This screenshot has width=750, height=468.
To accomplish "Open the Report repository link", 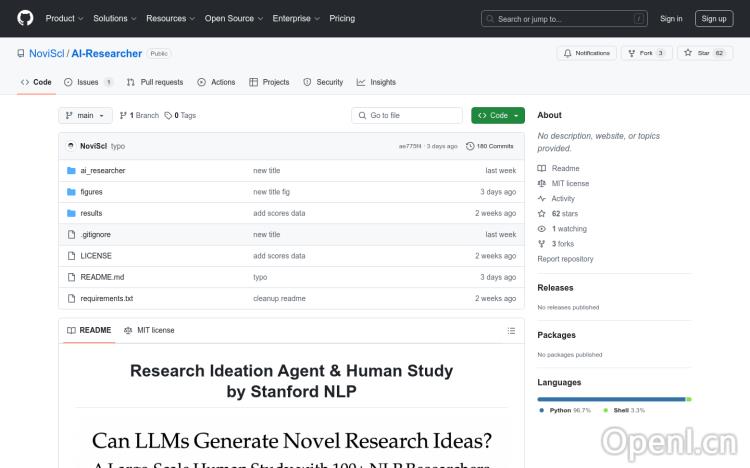I will [x=565, y=259].
